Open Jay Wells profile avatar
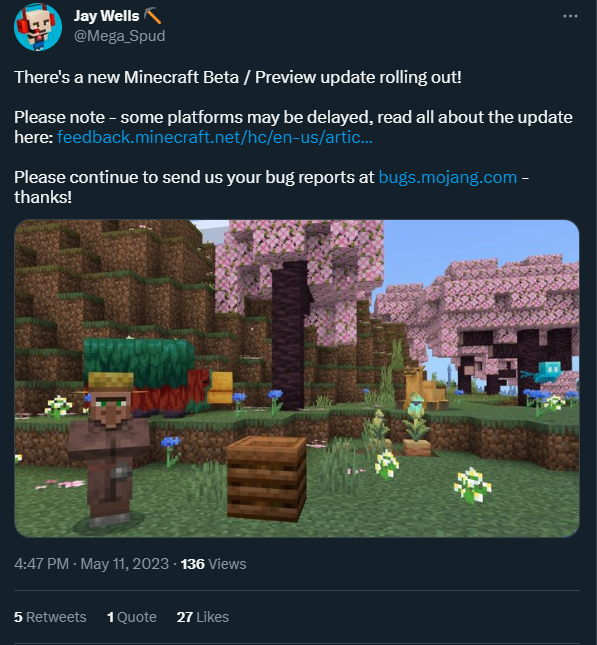Screen dimensions: 597x645 [38, 27]
